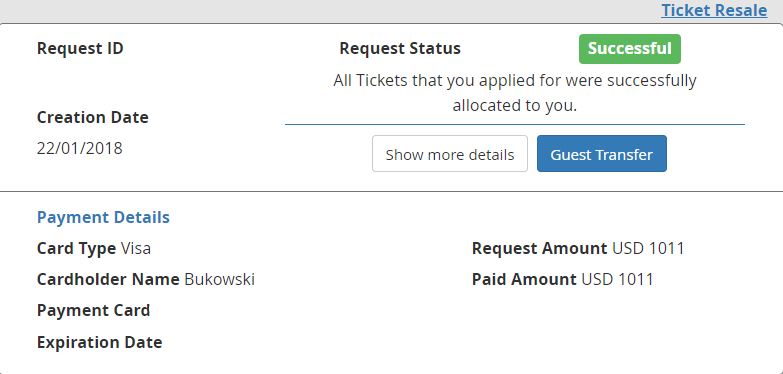Click the Creation Date label

92,117
